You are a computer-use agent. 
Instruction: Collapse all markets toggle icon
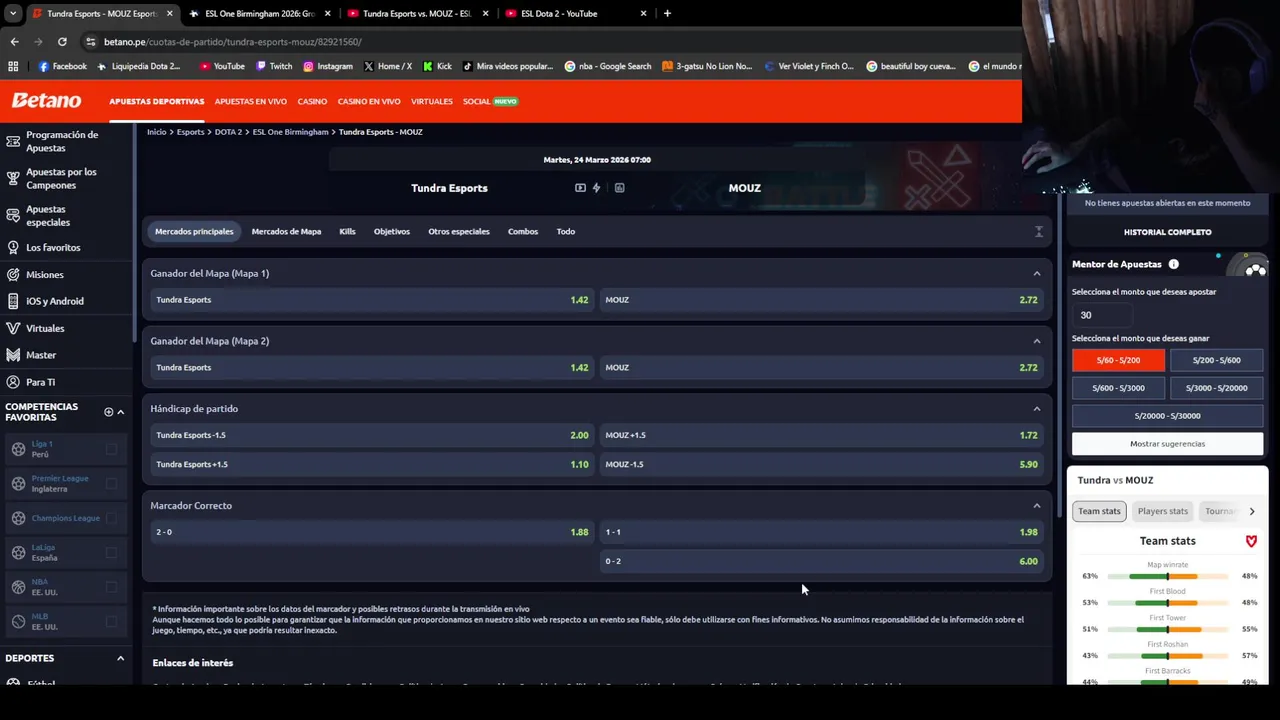pyautogui.click(x=1038, y=231)
